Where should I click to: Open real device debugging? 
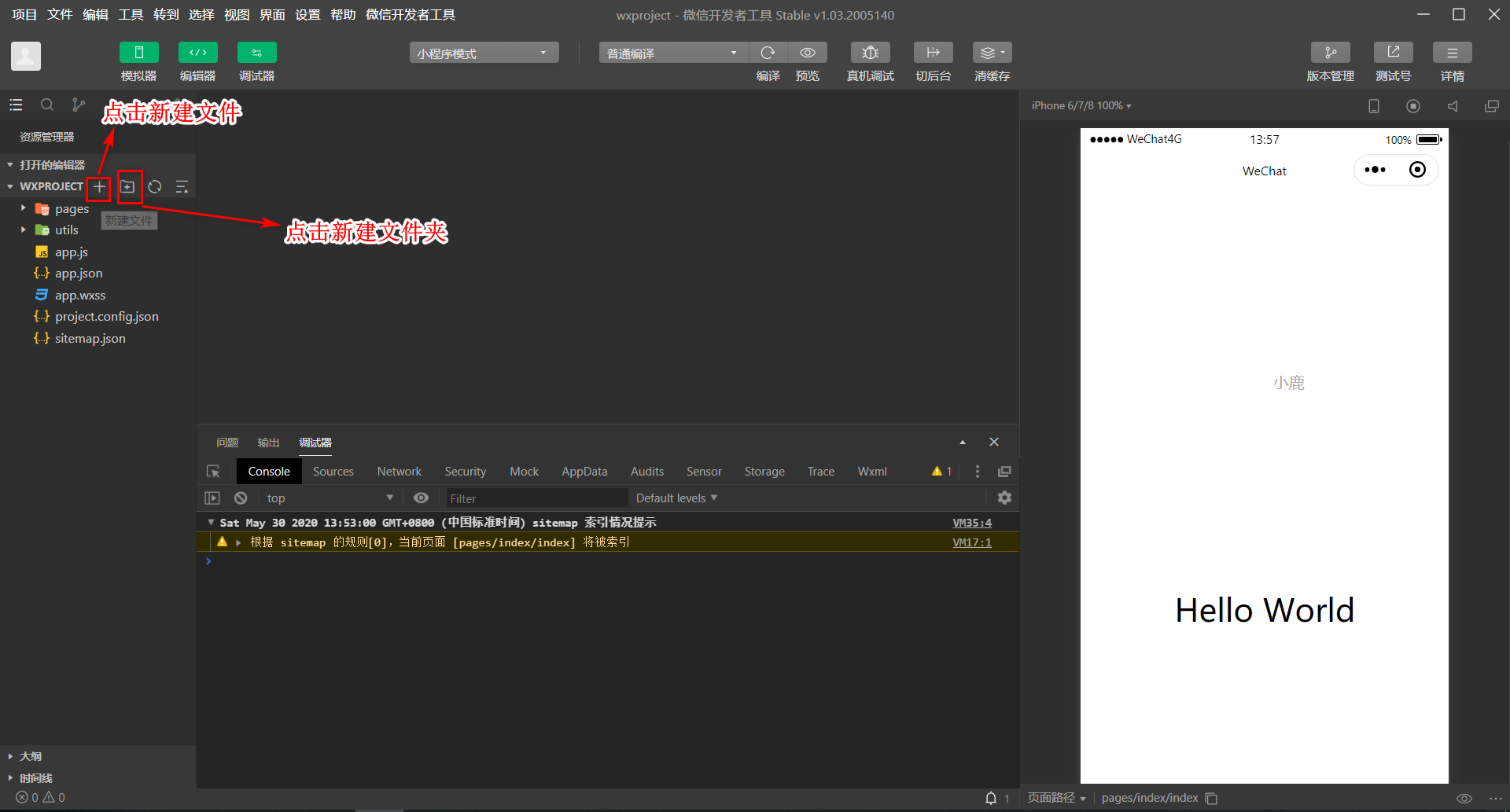pos(871,53)
